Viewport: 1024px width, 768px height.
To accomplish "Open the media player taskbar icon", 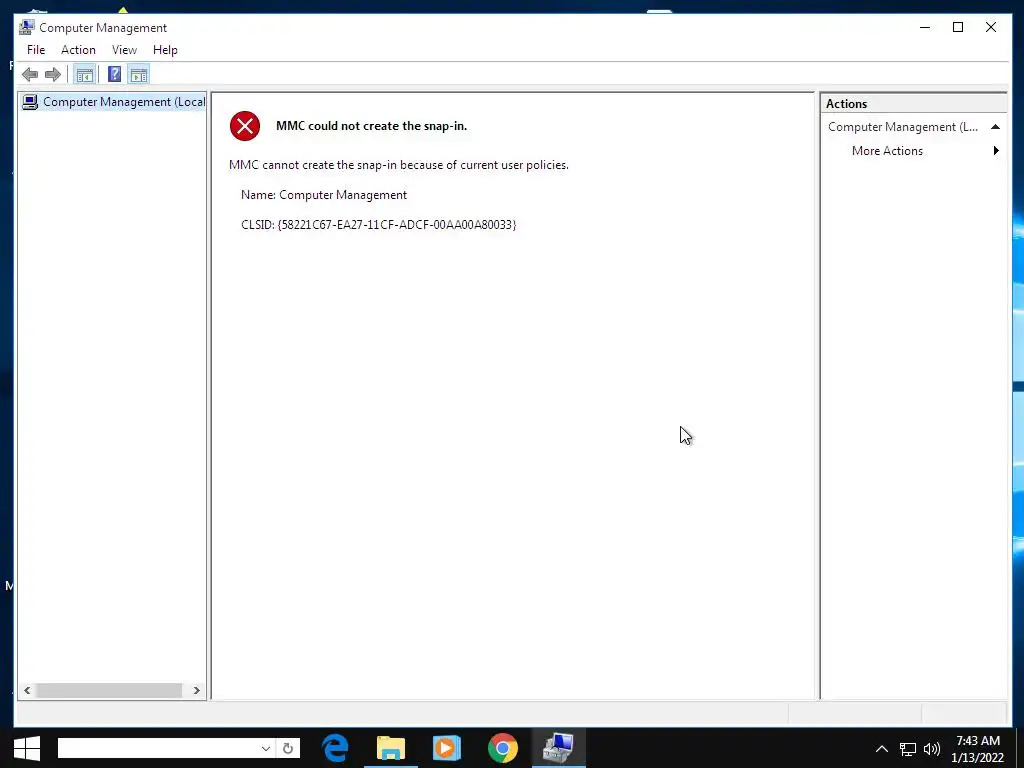I will click(447, 748).
